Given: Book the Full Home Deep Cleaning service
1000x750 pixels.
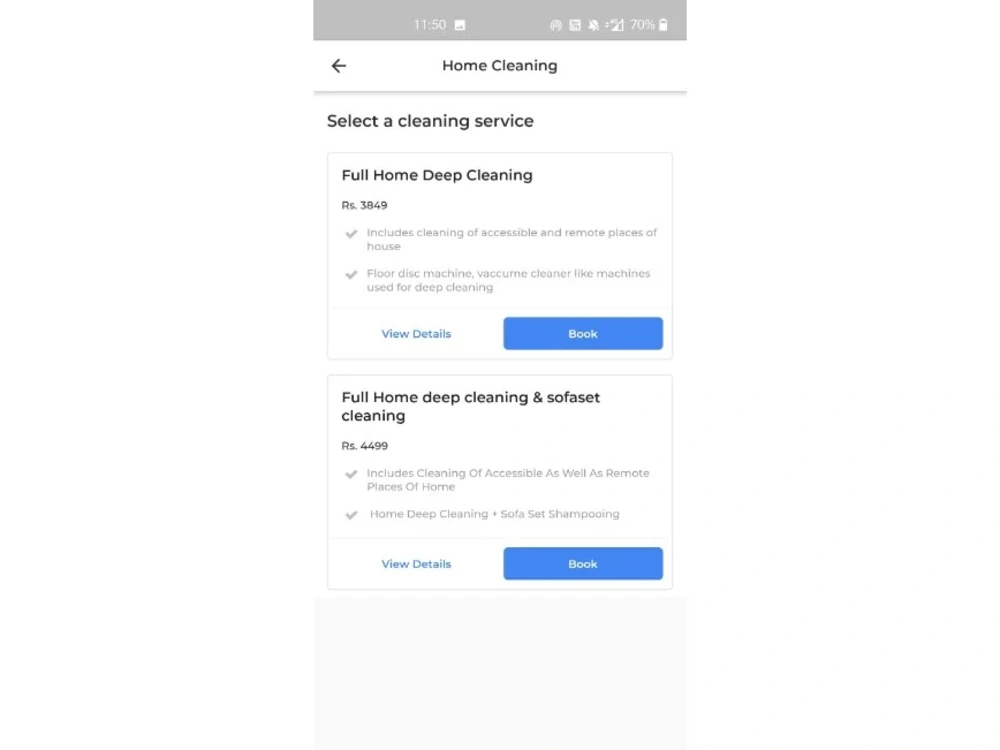Looking at the screenshot, I should pos(583,333).
